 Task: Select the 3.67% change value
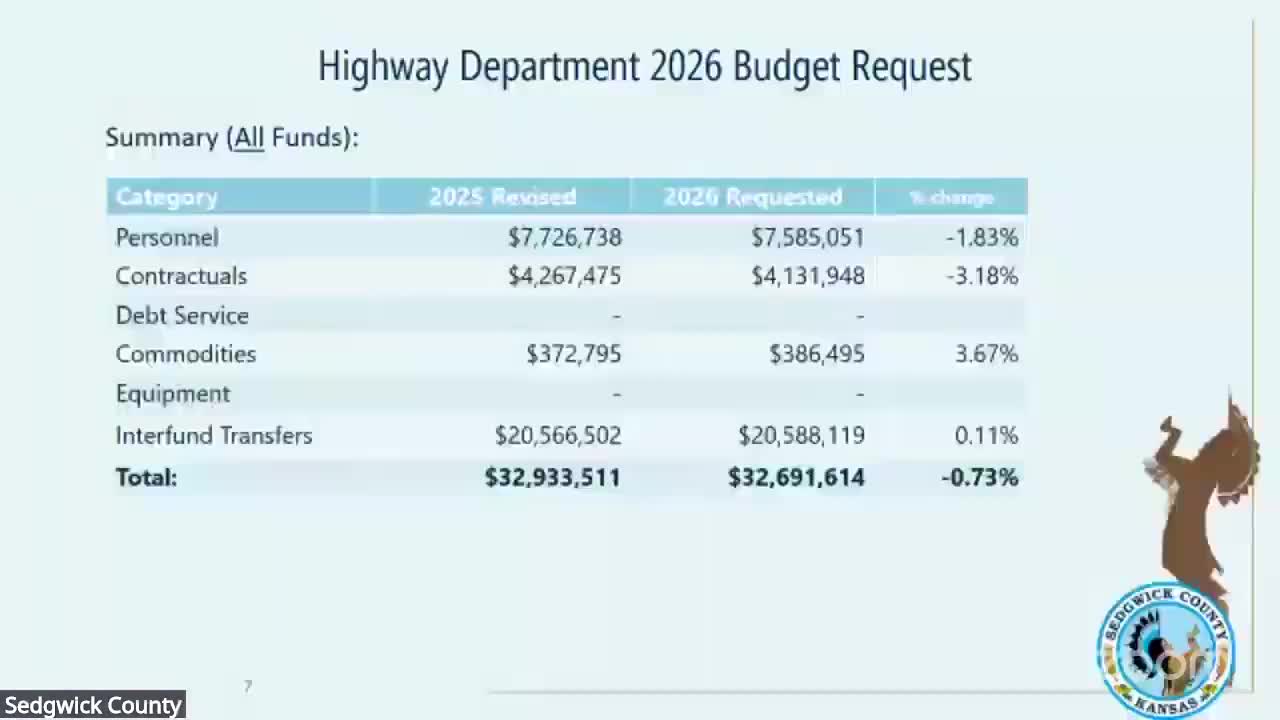(986, 354)
